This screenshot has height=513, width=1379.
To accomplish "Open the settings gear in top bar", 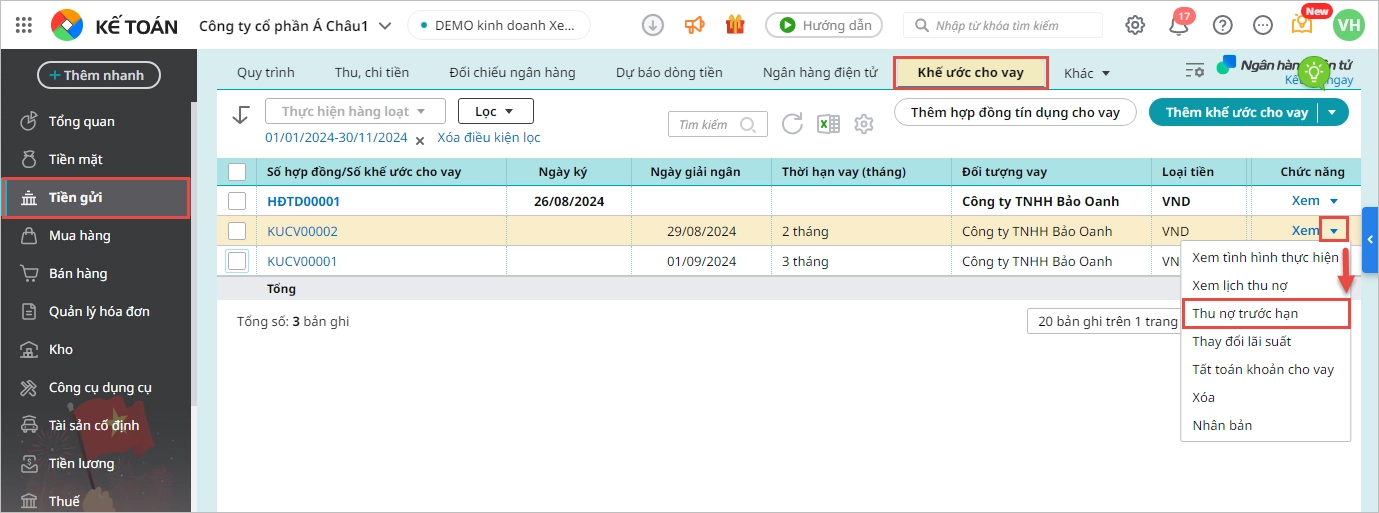I will pos(1135,25).
